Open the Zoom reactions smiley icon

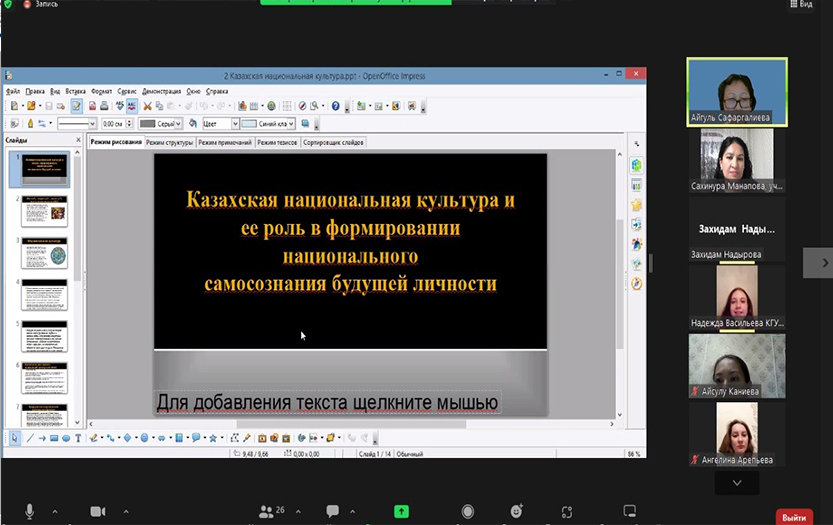(x=516, y=511)
